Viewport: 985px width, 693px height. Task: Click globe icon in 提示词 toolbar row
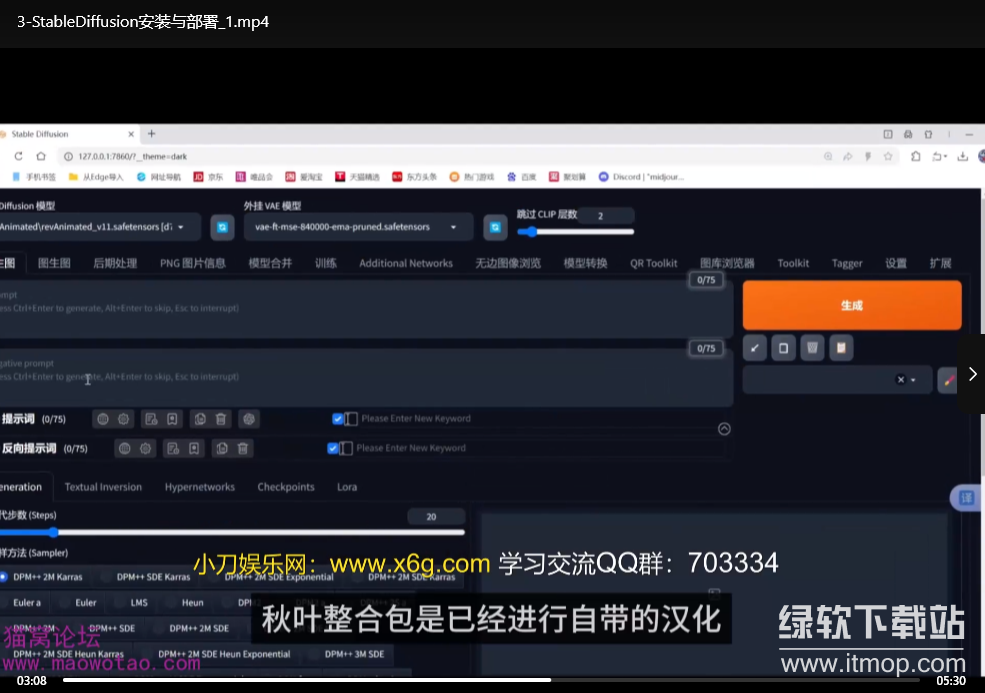click(x=103, y=419)
